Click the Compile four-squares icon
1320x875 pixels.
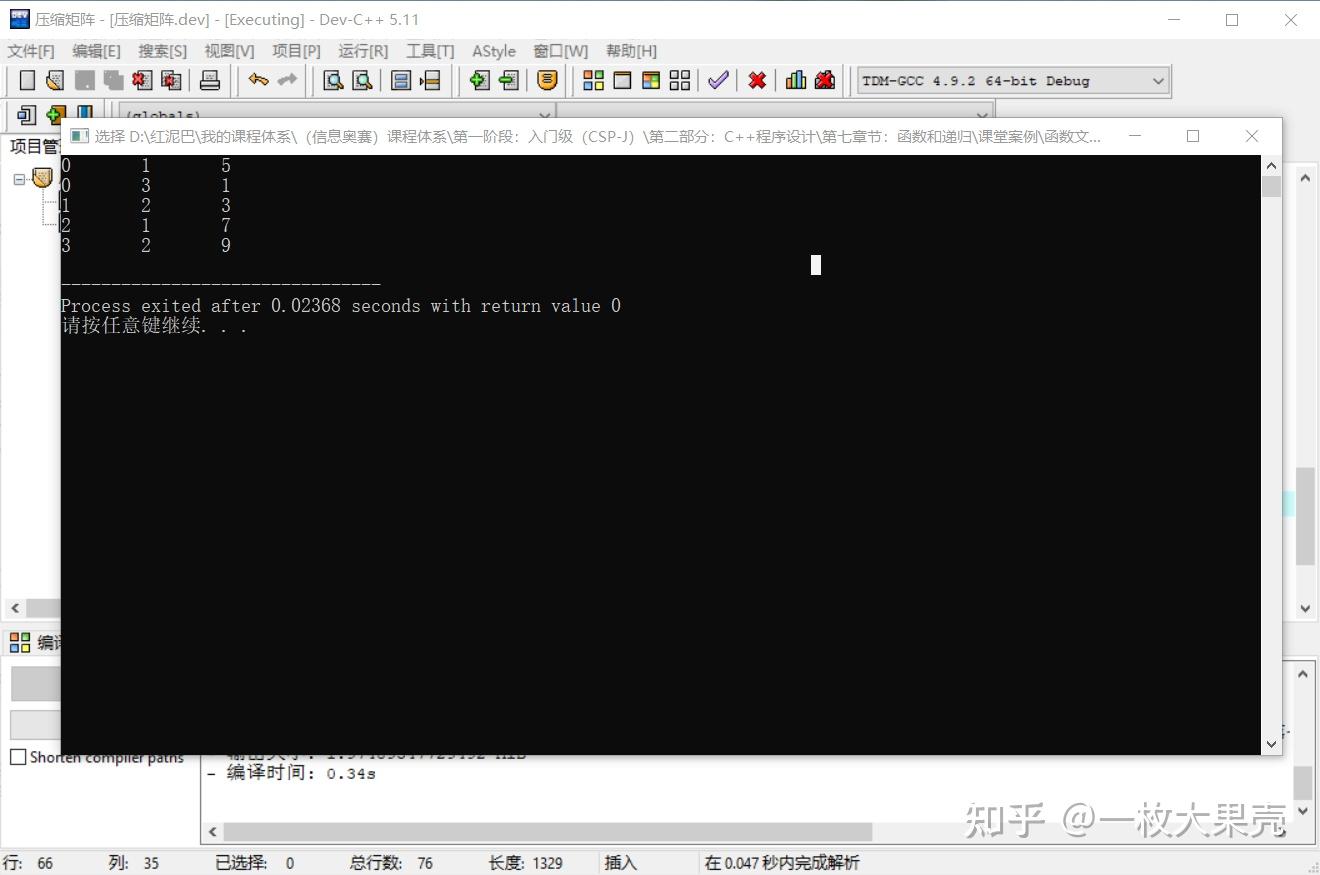593,80
